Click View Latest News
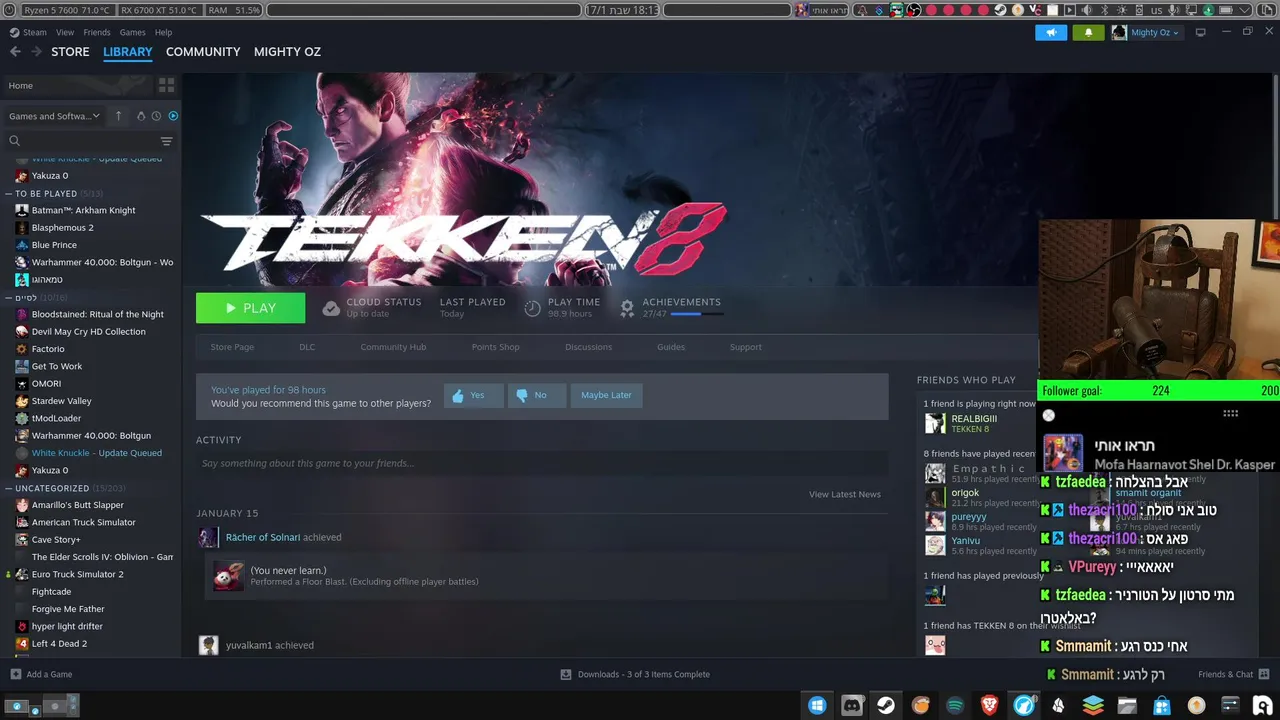Screen dimensions: 1280x720 click(845, 494)
